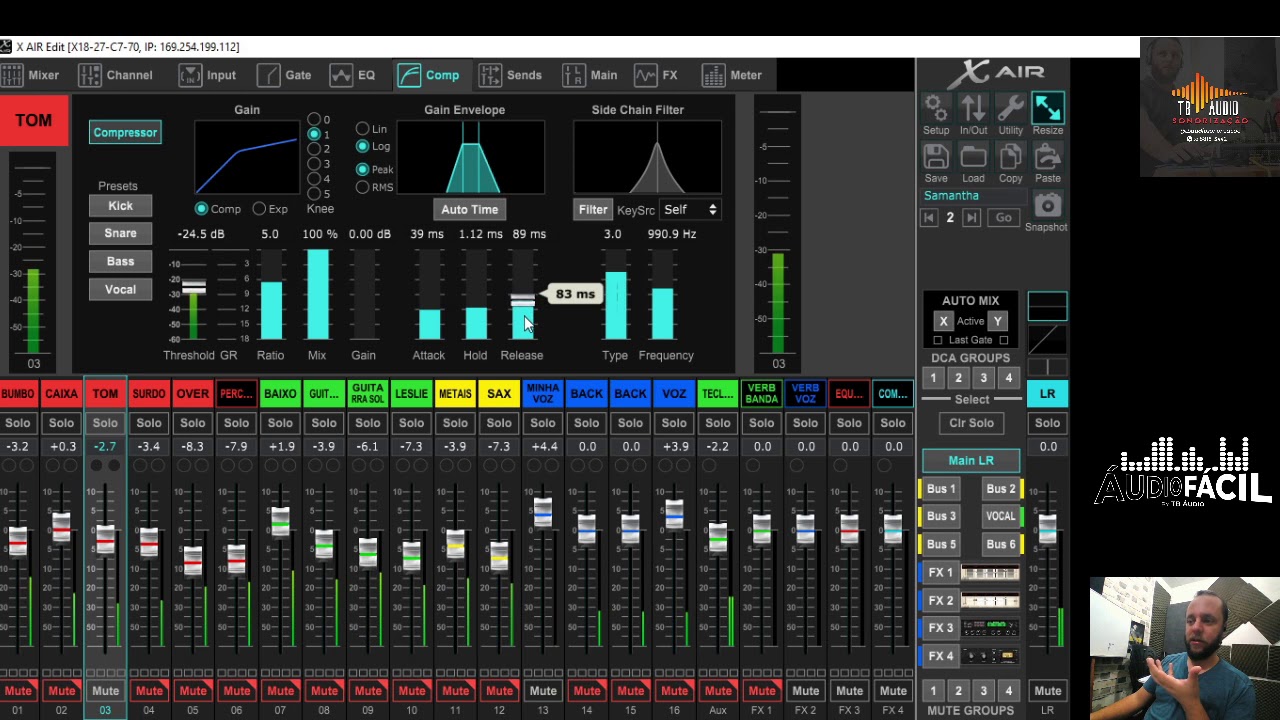Click the Threshold slider handle
This screenshot has height=720, width=1280.
coord(193,287)
